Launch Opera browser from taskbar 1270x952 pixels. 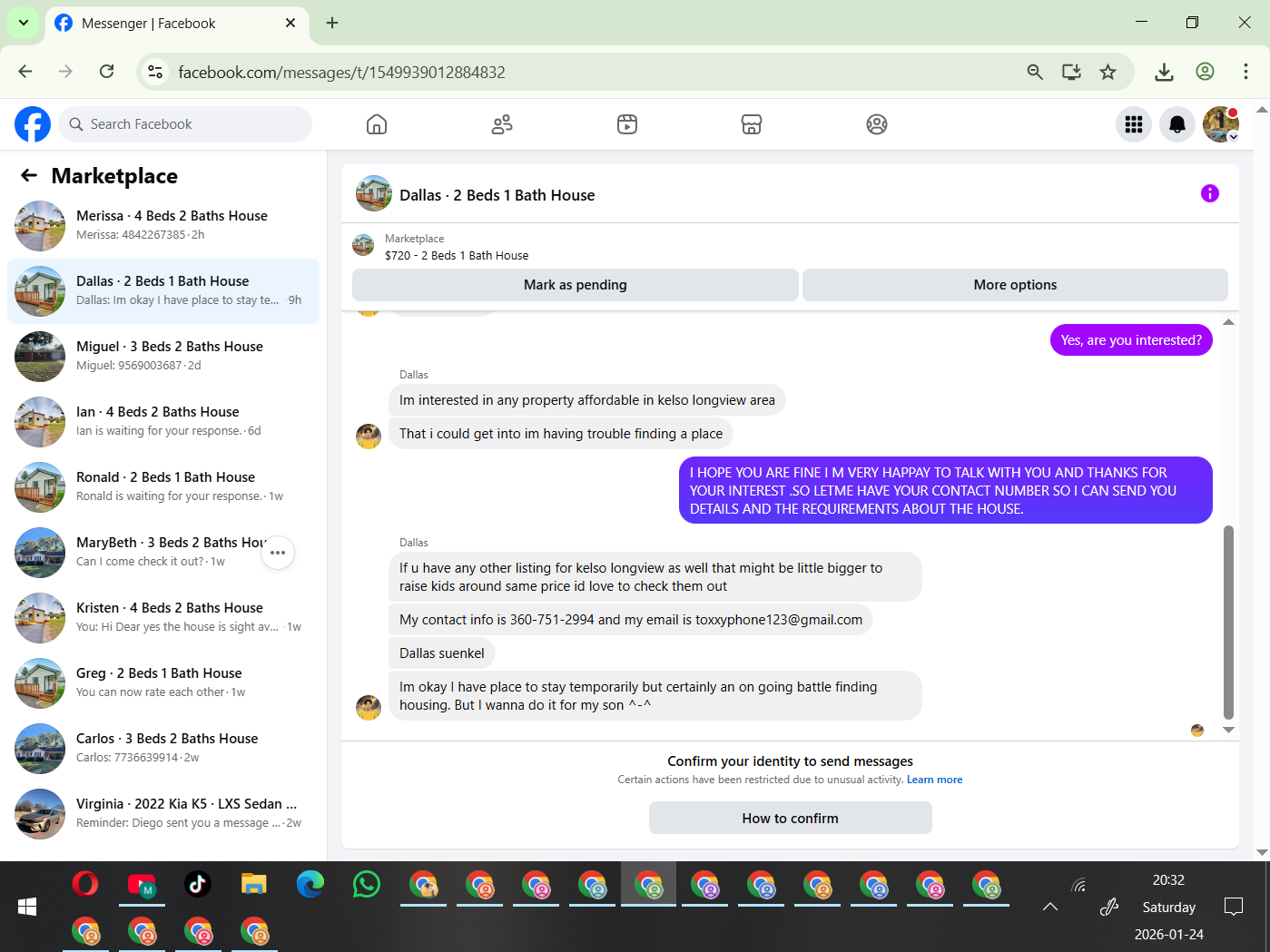pyautogui.click(x=85, y=884)
